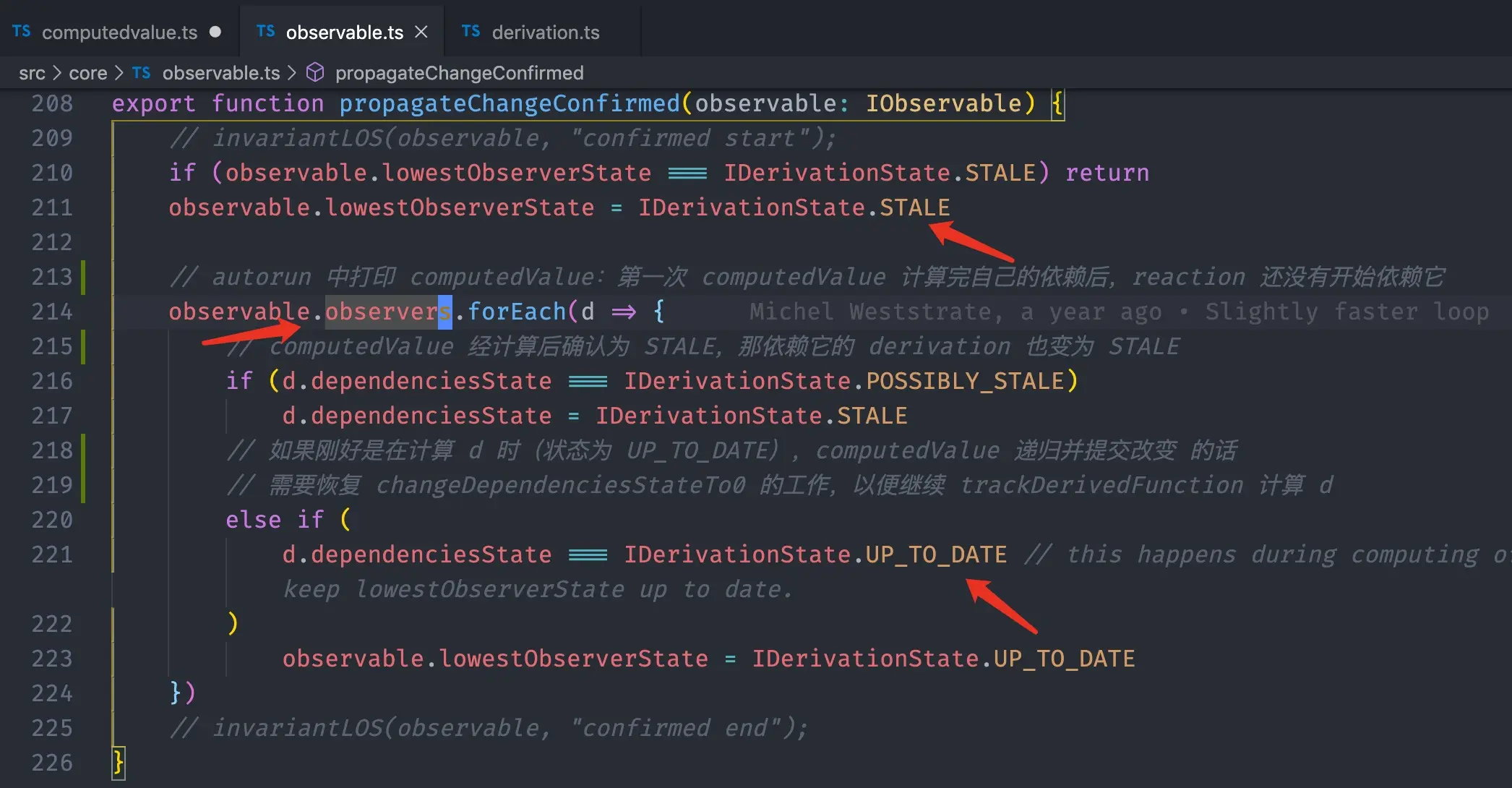Switch to computedvalue.ts tab
The image size is (1512, 788).
click(119, 33)
